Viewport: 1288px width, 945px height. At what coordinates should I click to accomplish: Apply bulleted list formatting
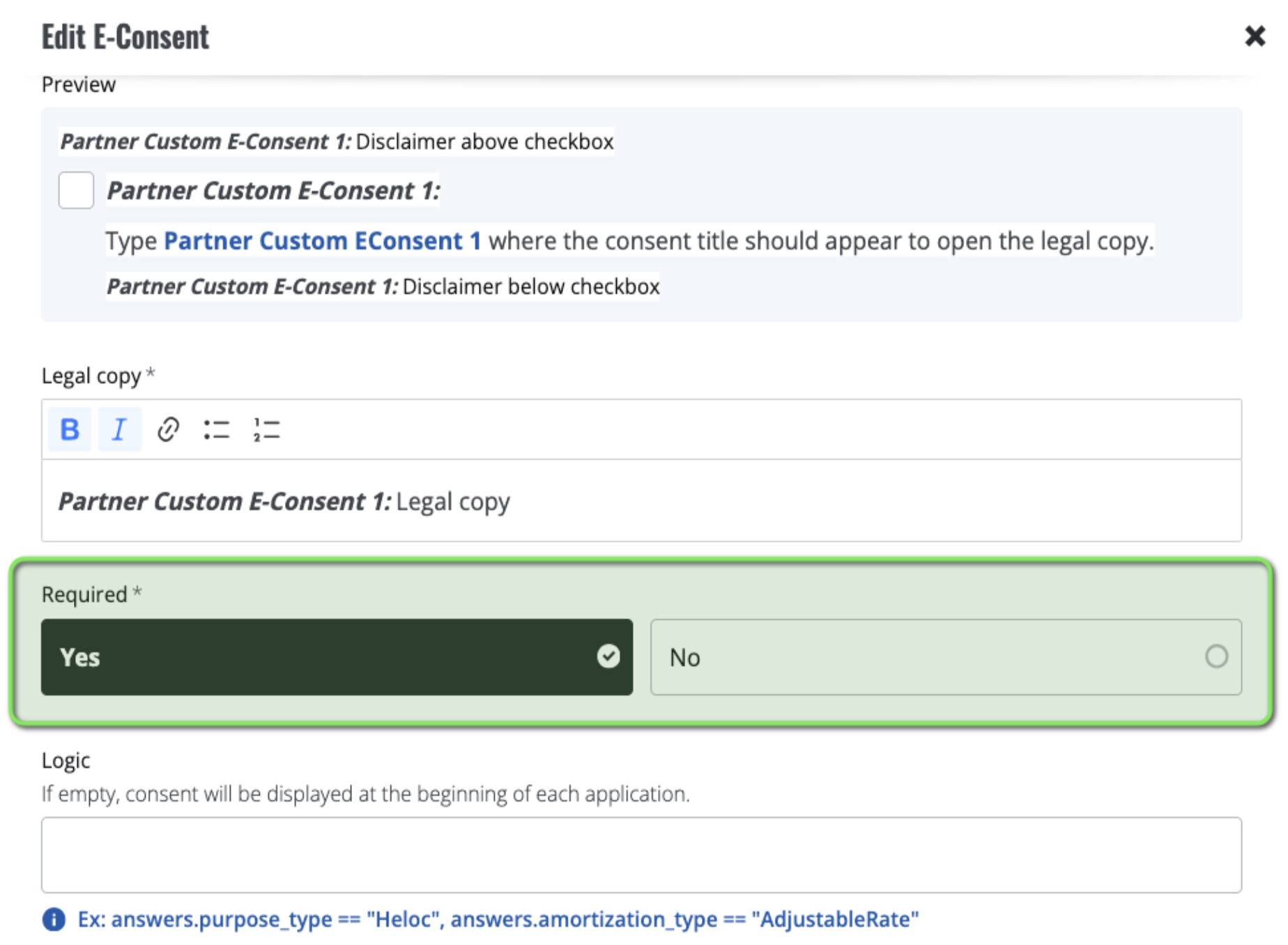(x=217, y=429)
